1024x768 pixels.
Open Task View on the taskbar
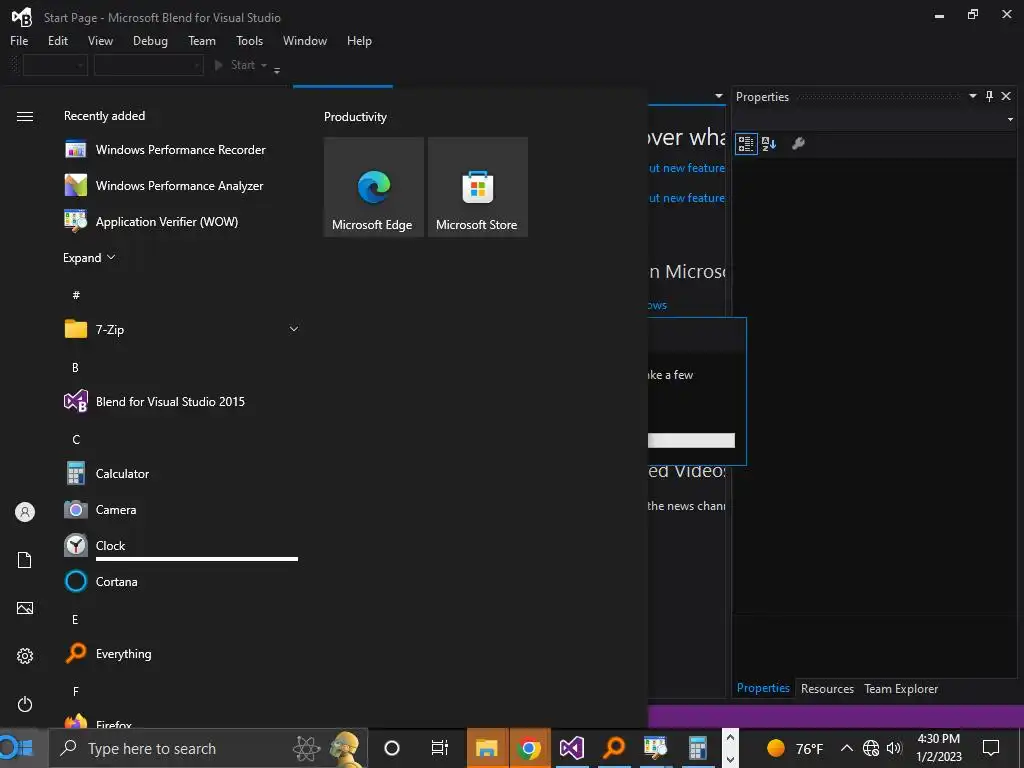tap(440, 748)
